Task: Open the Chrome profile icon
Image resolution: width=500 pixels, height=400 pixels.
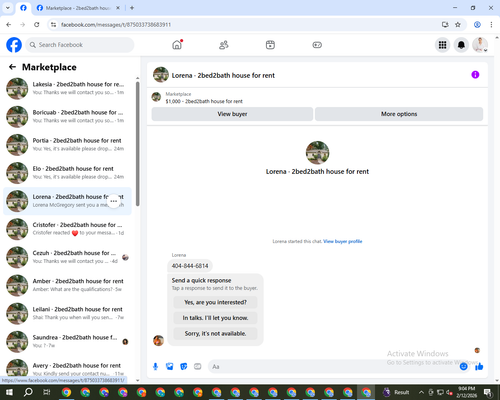Action: click(x=477, y=25)
